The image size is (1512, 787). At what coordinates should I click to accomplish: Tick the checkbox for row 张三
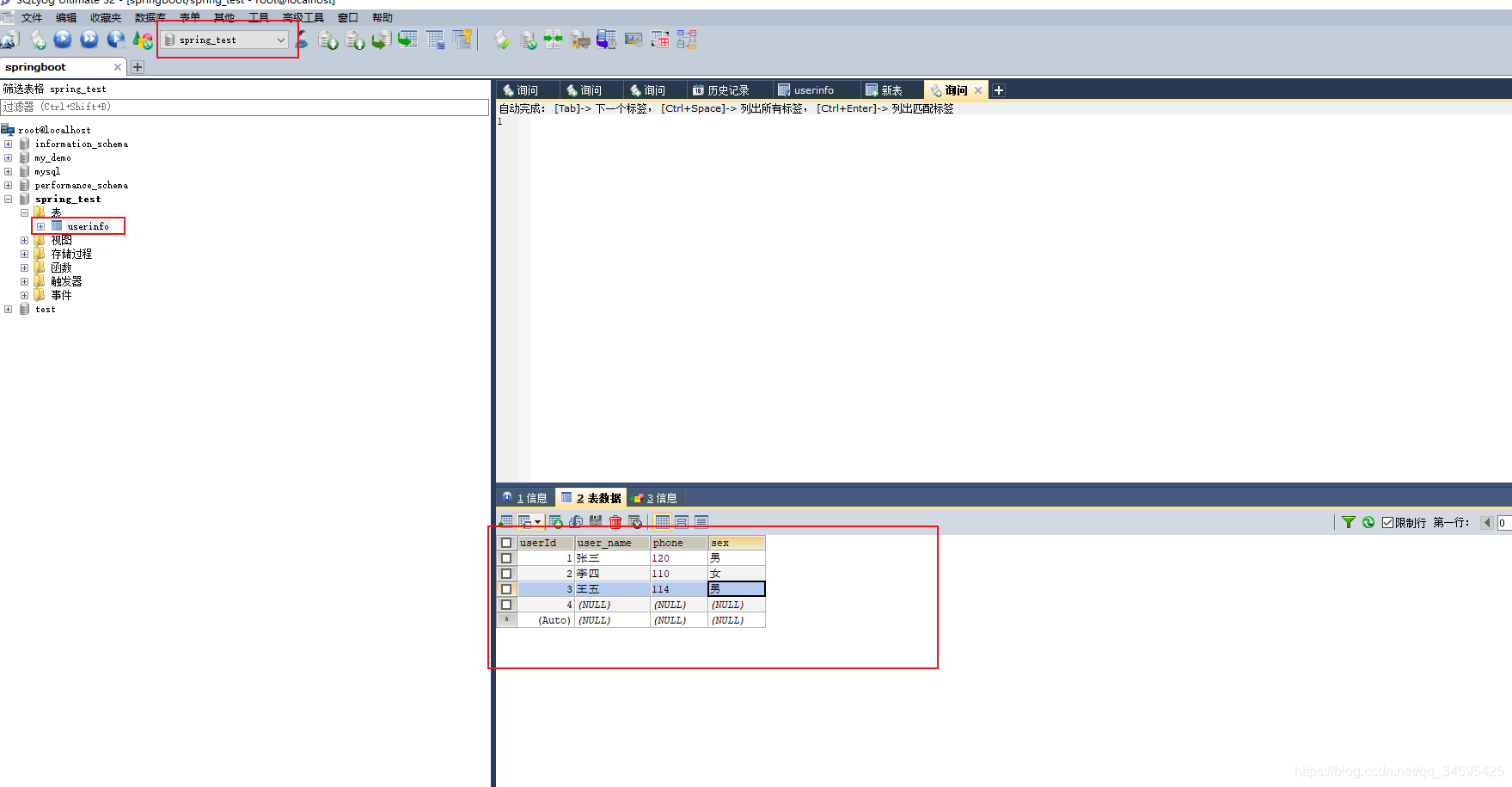[x=506, y=558]
